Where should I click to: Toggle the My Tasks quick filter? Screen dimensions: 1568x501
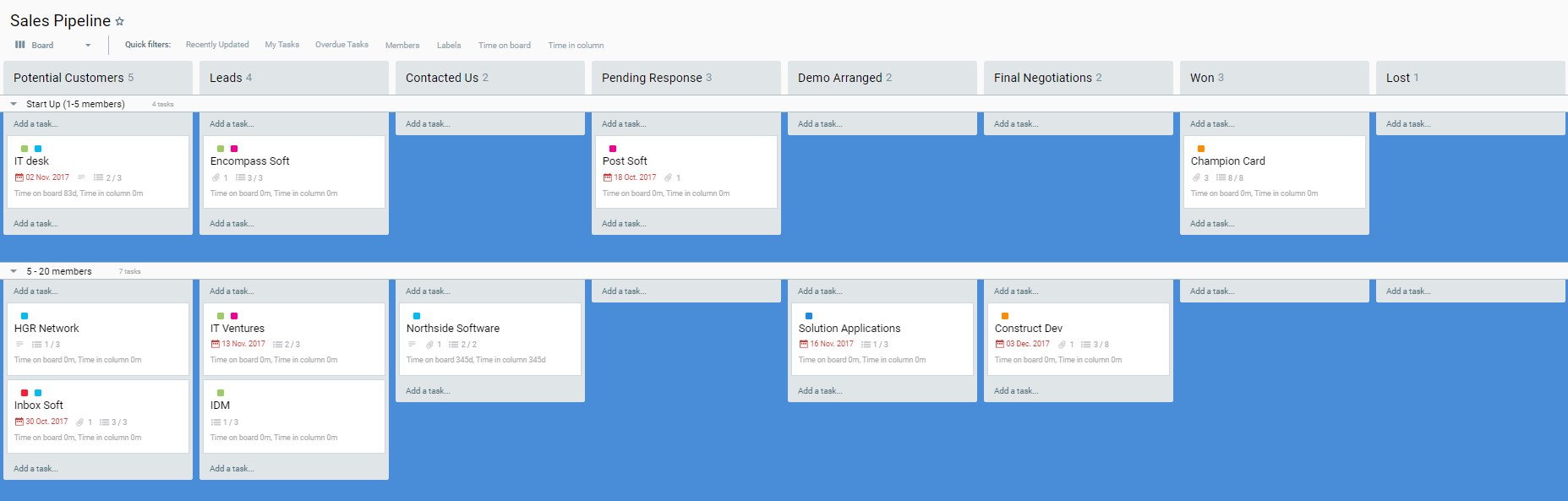(x=281, y=45)
